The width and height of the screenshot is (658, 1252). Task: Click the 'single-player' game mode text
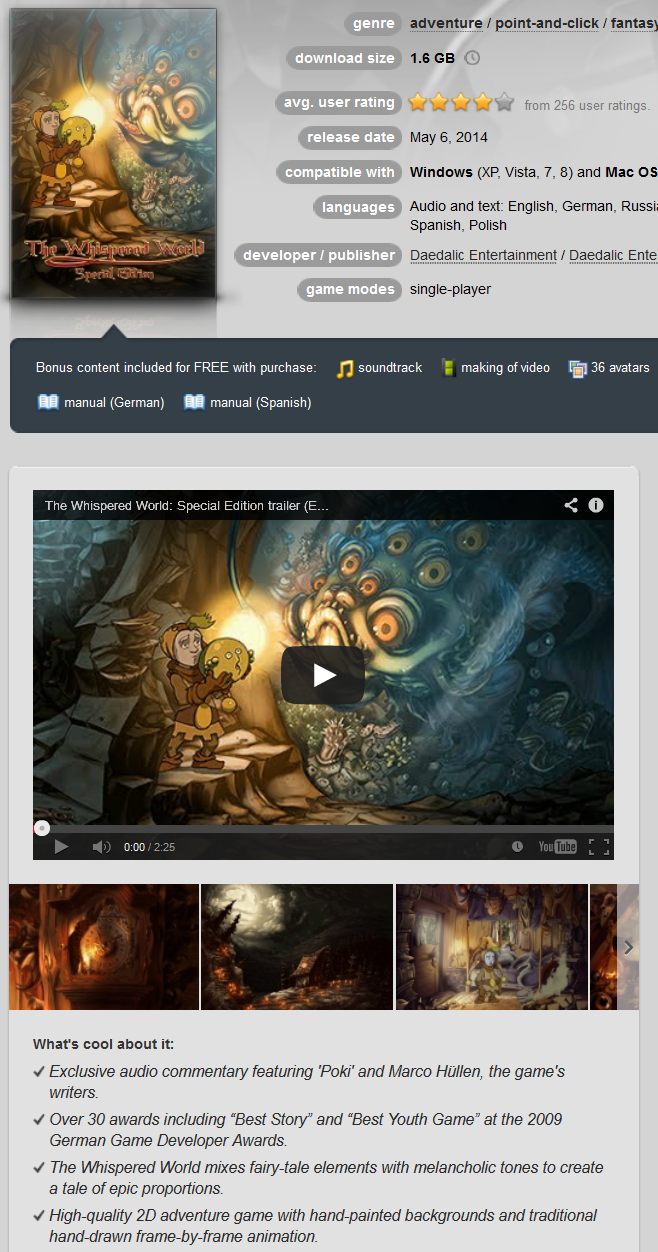[450, 289]
